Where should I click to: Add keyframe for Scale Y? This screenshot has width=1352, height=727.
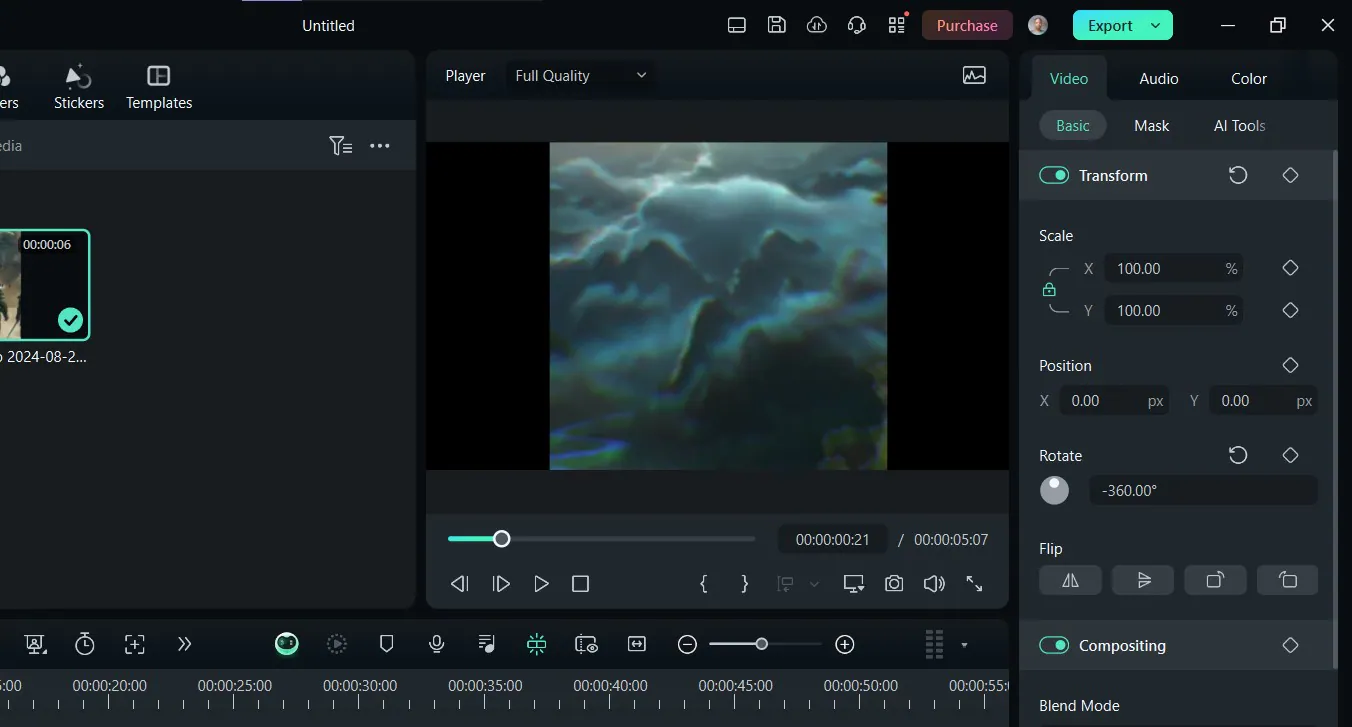(x=1290, y=310)
